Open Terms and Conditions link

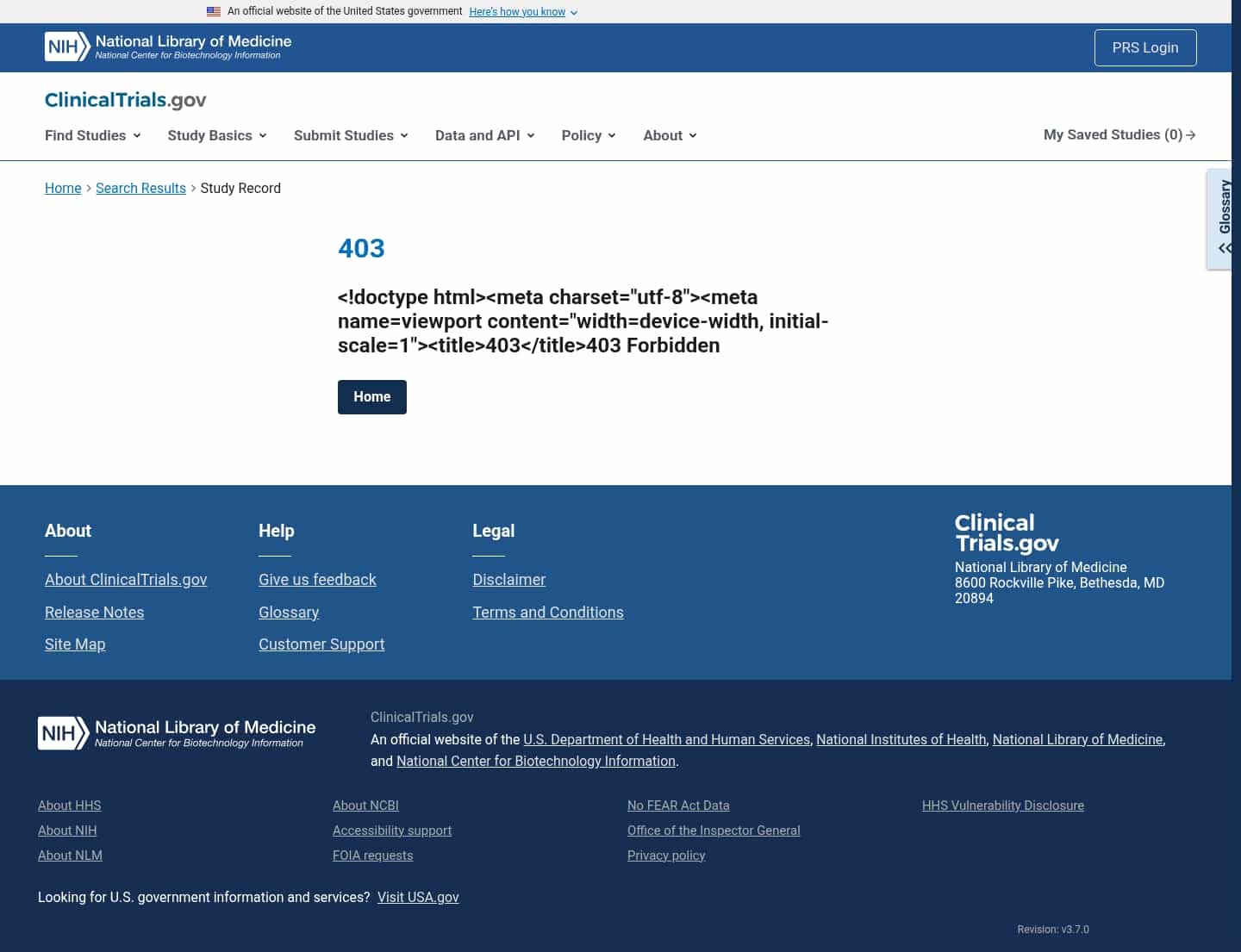[548, 613]
